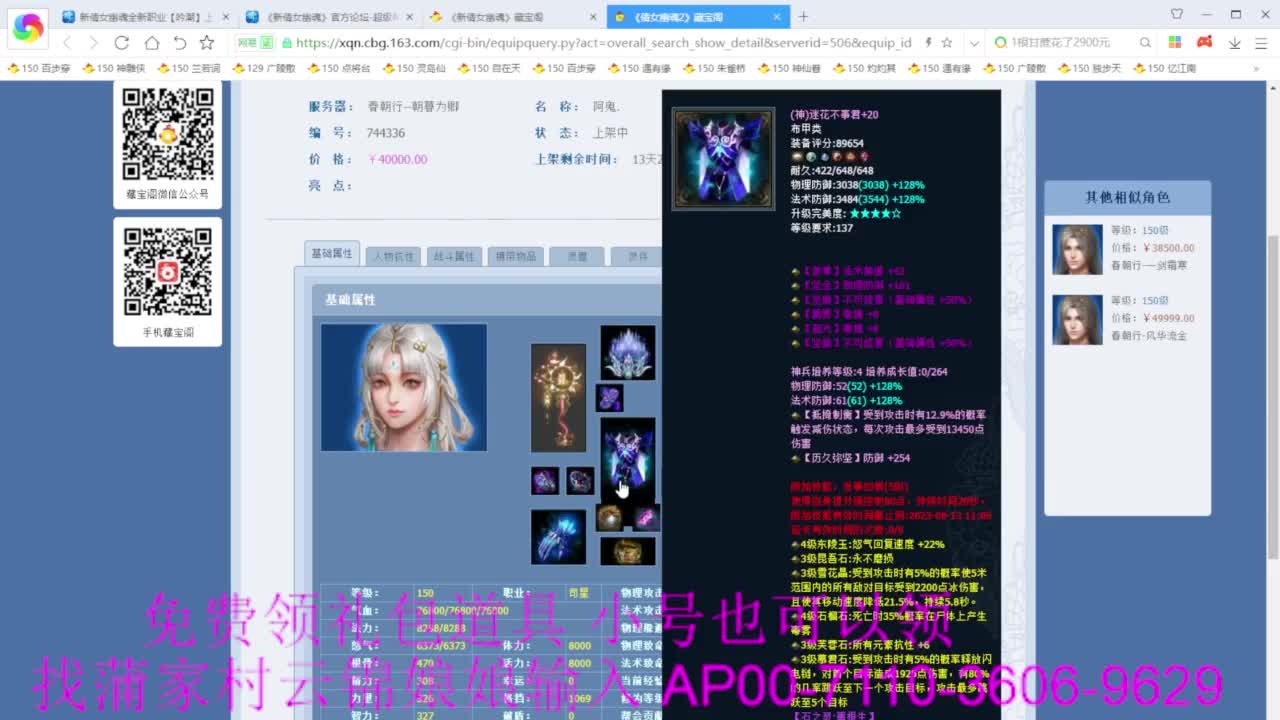This screenshot has height=720, width=1280.
Task: Navigate back using the back arrow
Action: pyautogui.click(x=66, y=44)
